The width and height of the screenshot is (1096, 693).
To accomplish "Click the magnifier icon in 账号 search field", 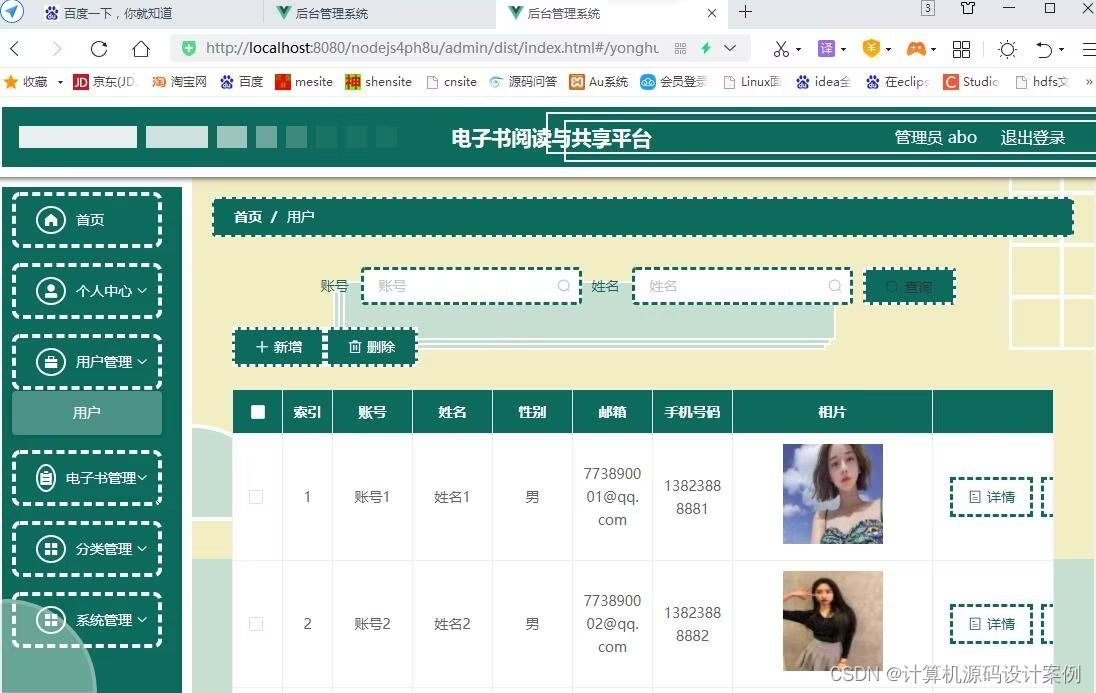I will point(563,285).
